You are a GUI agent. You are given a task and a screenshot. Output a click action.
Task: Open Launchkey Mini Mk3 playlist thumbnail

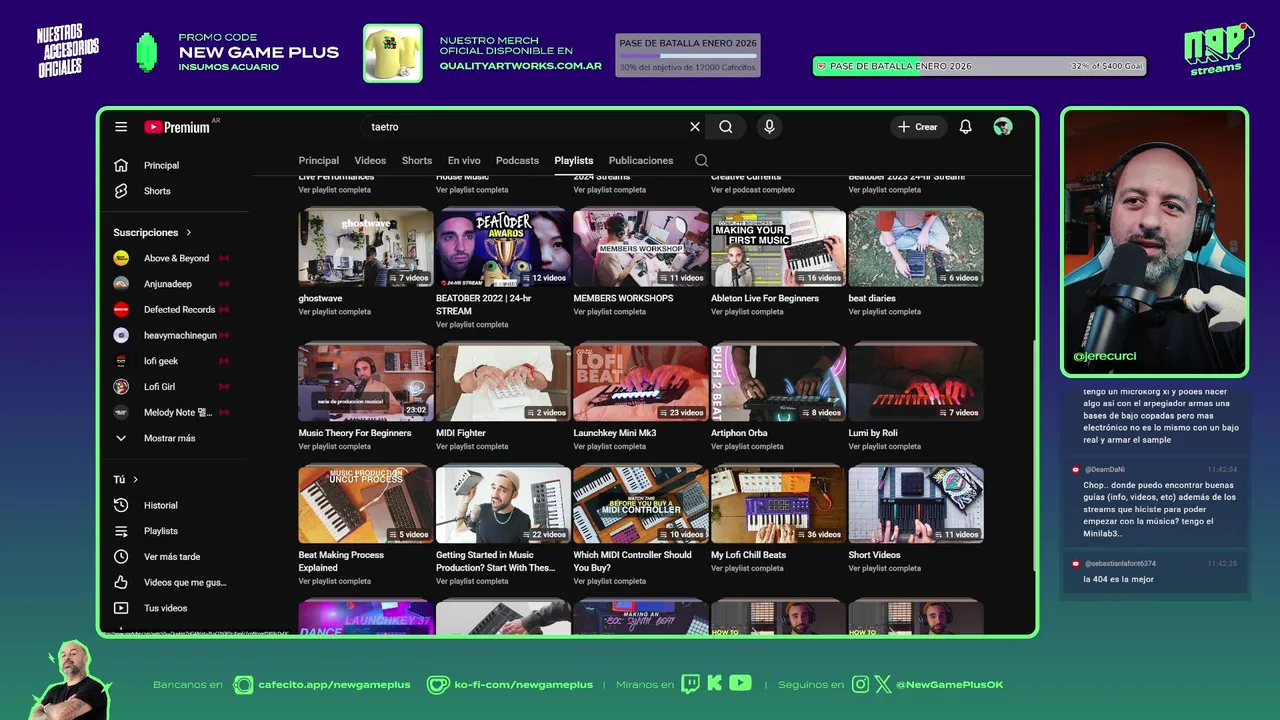click(x=641, y=382)
